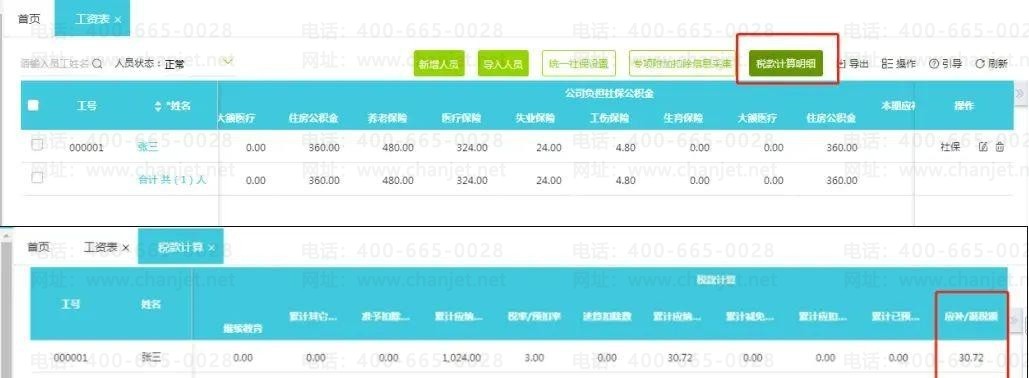
Task: Select the 30.72 value under 应补/退税额
Action: click(x=971, y=358)
